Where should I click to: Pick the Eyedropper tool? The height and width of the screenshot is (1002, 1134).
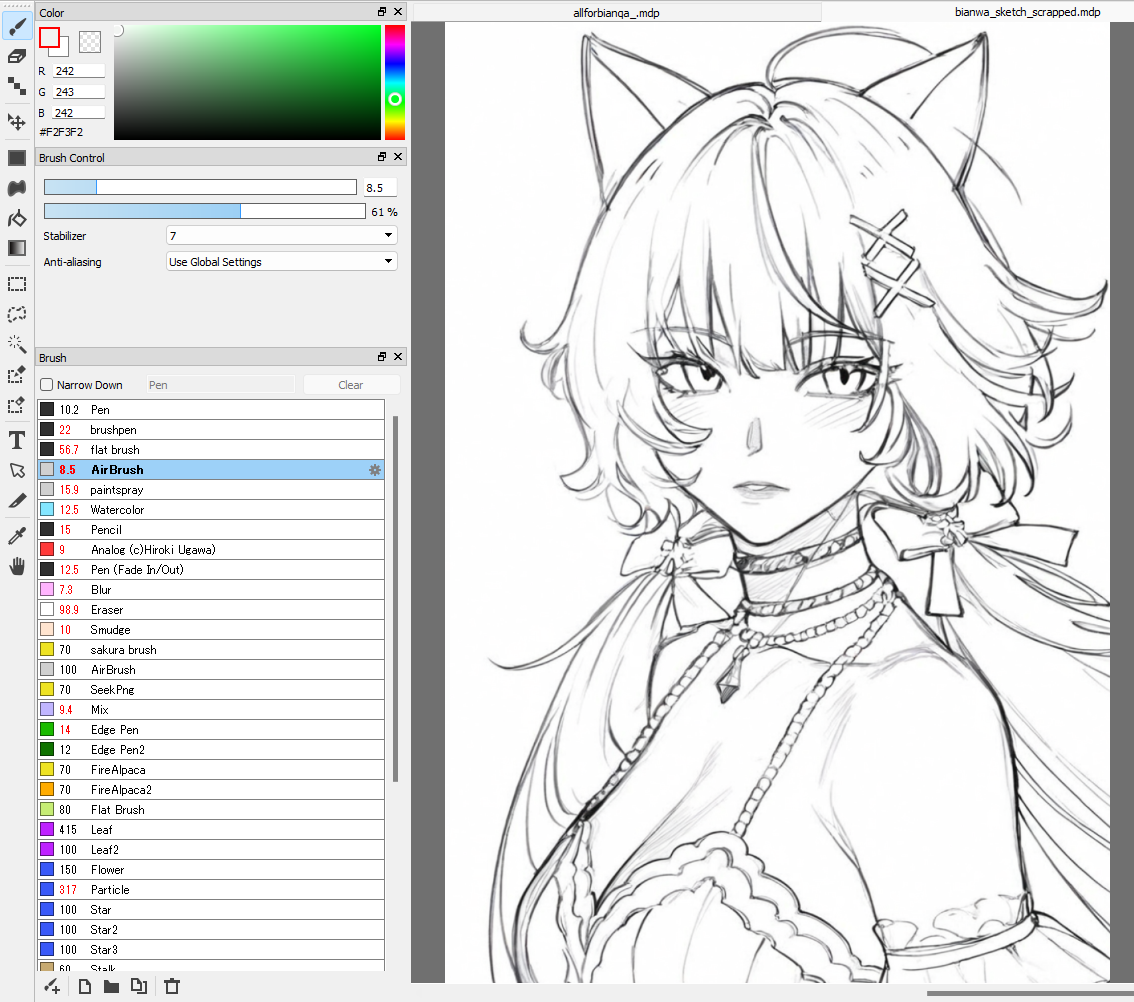pyautogui.click(x=16, y=538)
